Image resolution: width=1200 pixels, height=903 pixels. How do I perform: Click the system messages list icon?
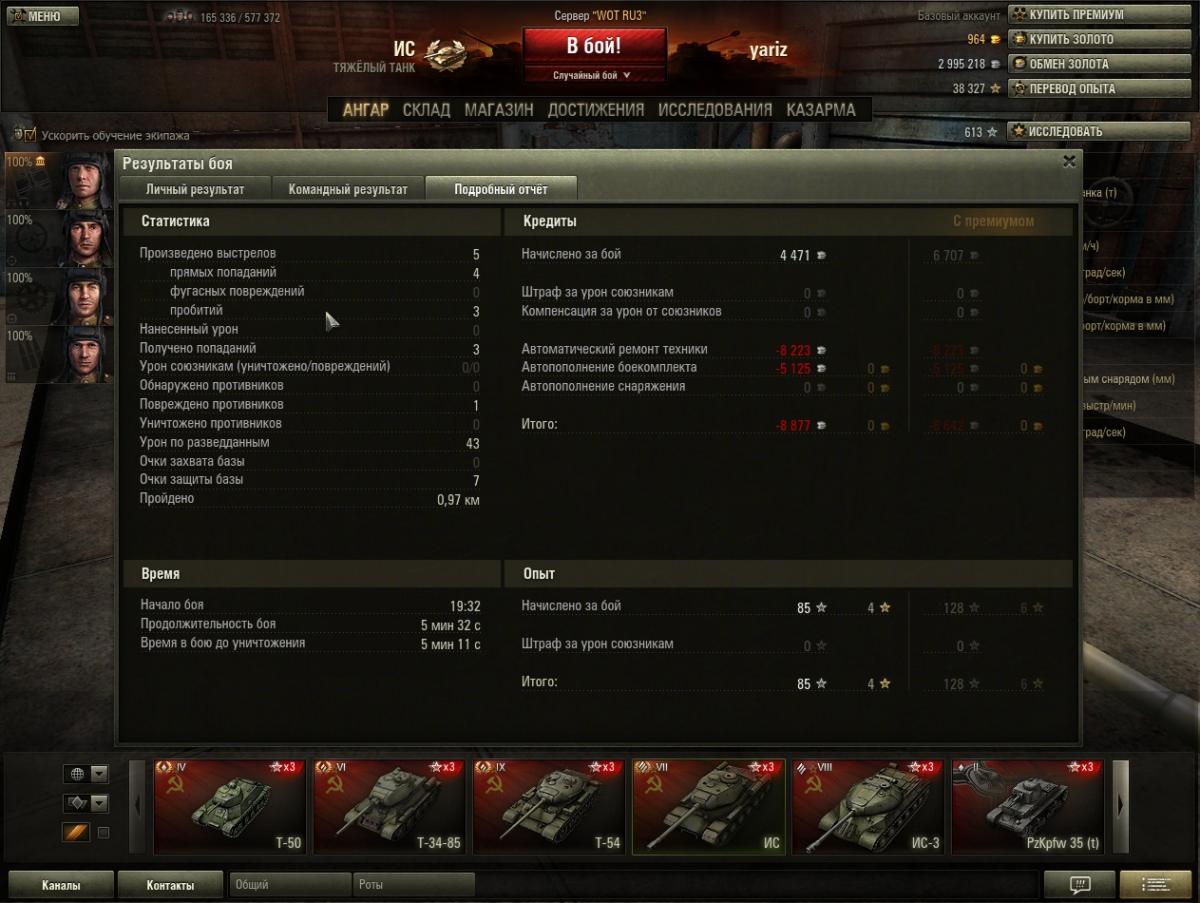[x=1156, y=885]
